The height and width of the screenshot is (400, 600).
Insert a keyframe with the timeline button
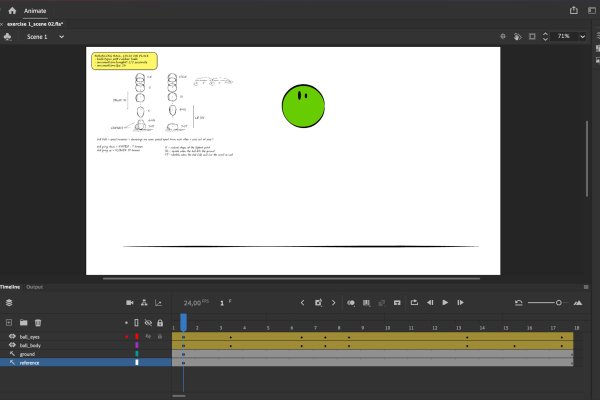(318, 303)
